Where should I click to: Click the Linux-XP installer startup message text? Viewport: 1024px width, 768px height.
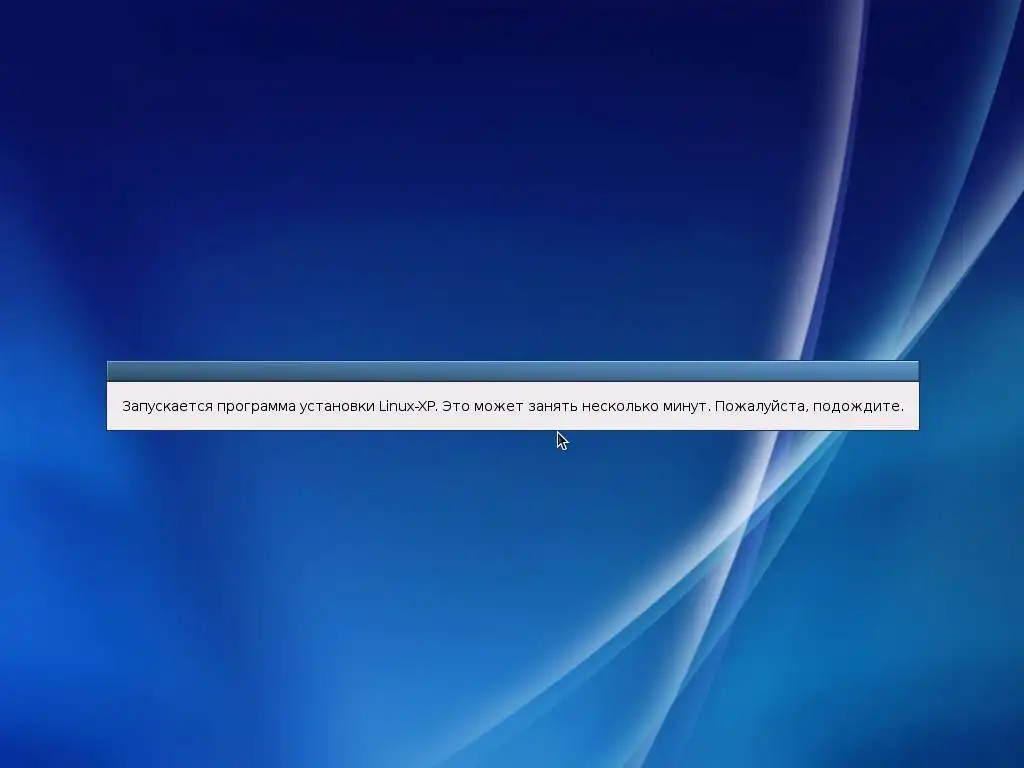tap(513, 406)
